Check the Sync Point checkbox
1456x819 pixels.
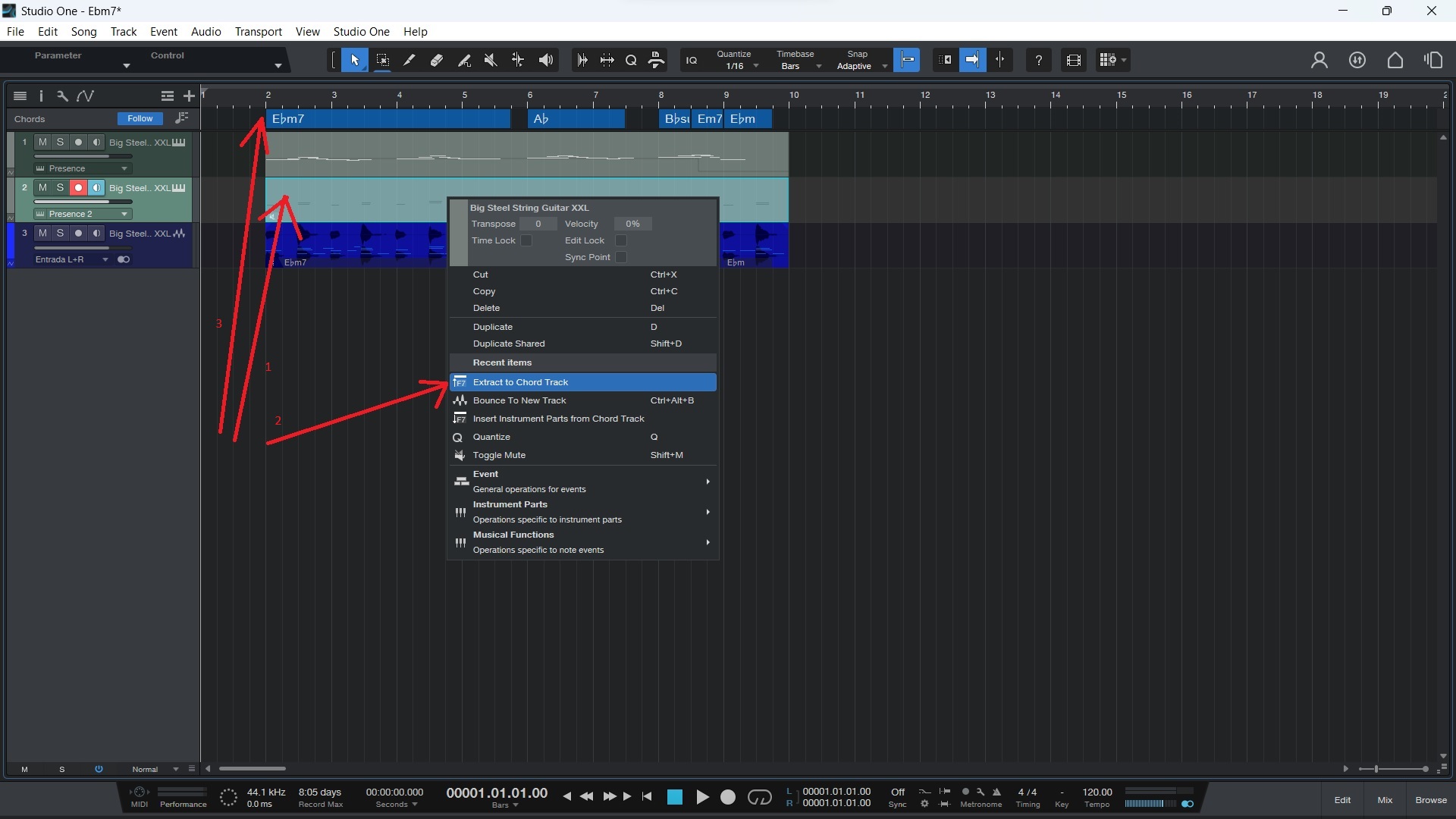pyautogui.click(x=621, y=257)
